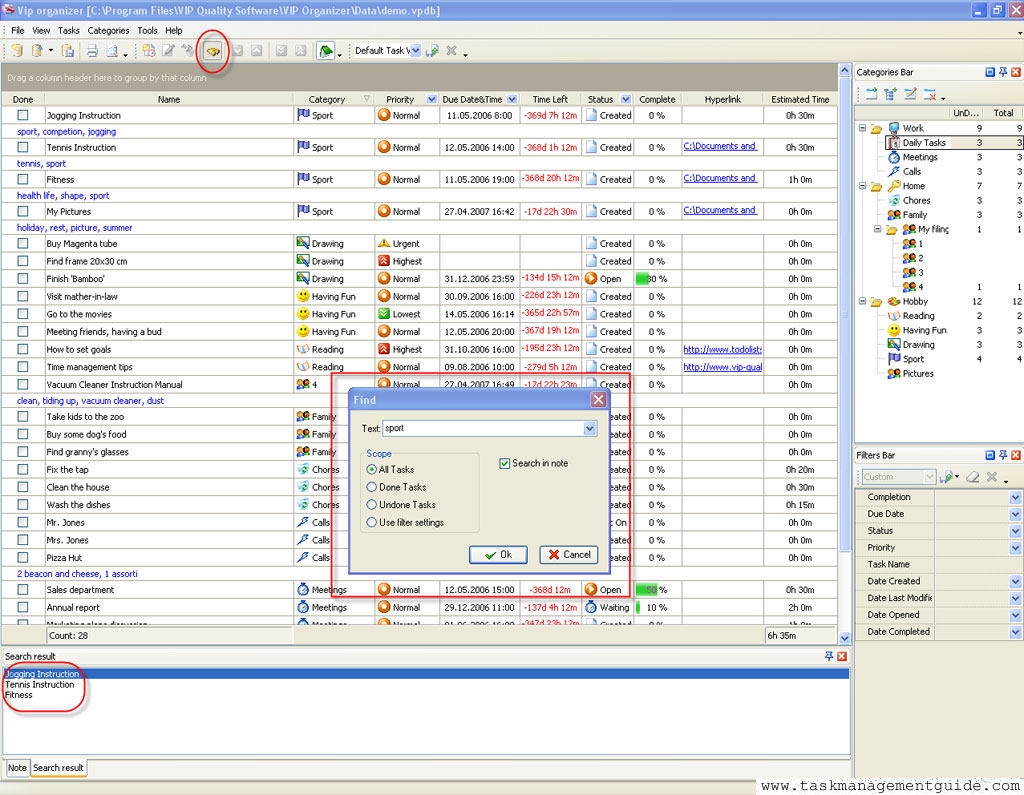Switch to the Note tab
1024x795 pixels.
17,768
